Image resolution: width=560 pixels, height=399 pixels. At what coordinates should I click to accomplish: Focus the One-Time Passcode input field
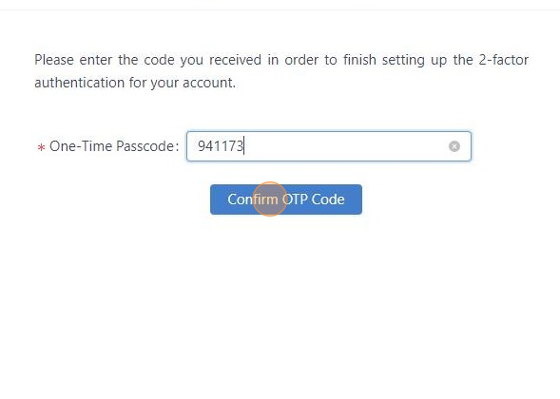pyautogui.click(x=329, y=146)
